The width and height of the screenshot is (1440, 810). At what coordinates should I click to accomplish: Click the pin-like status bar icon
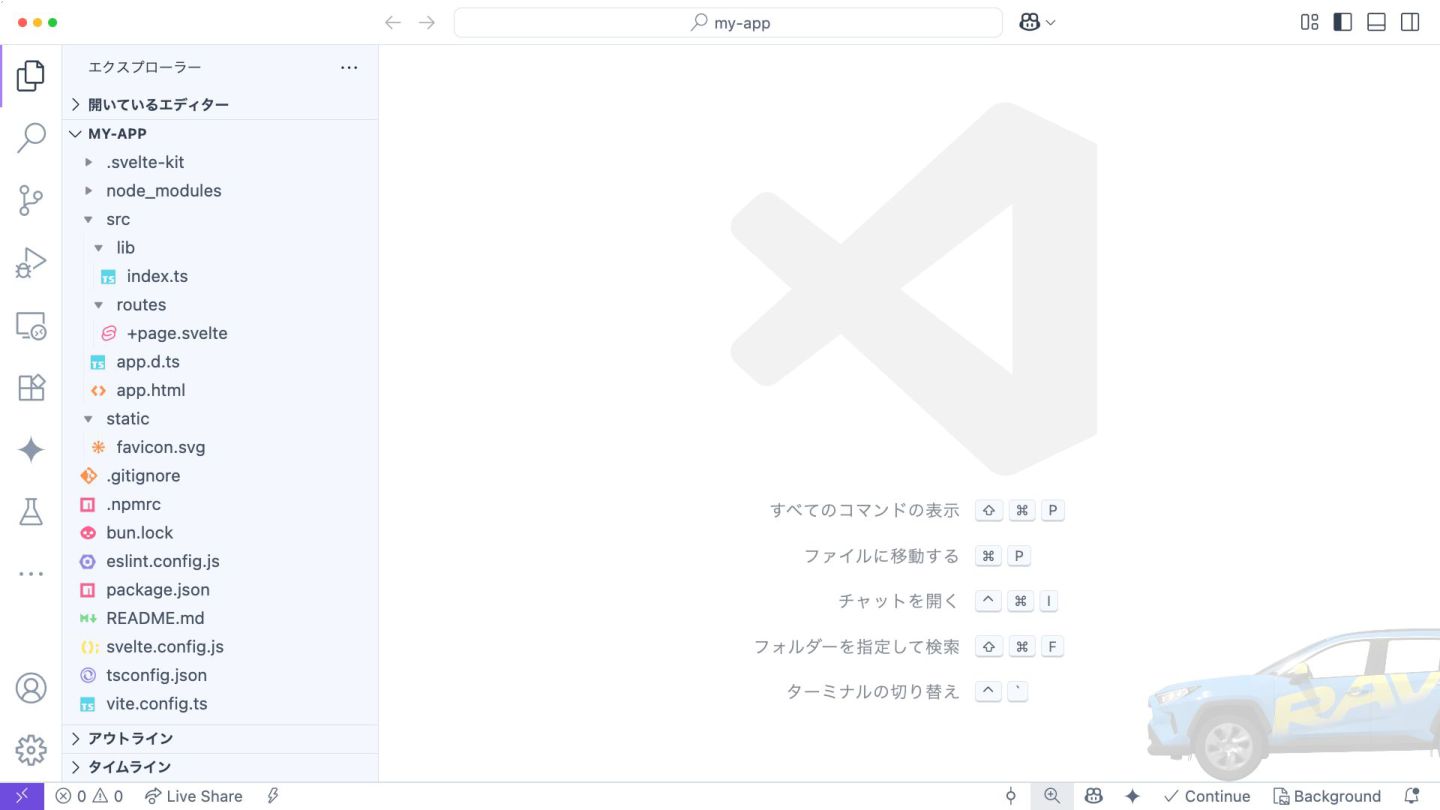point(1011,796)
